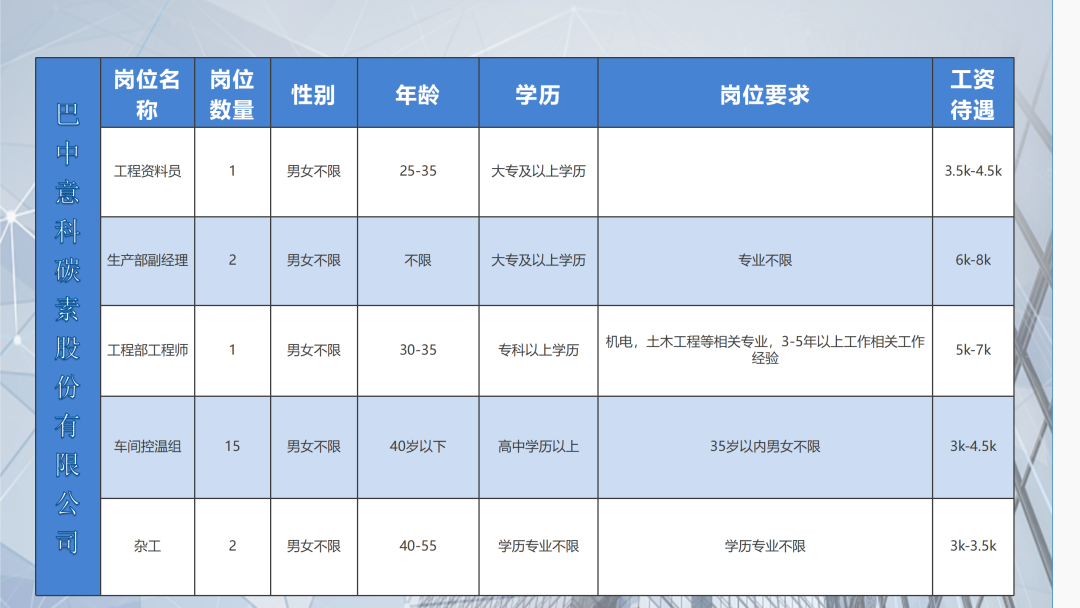The width and height of the screenshot is (1080, 608).
Task: Click 大专及以上学历 in the 生产部副经理 row
Action: 538,260
